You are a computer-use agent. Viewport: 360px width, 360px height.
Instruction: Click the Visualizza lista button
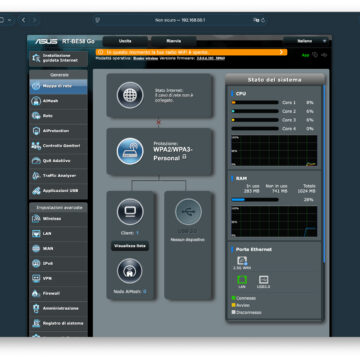(130, 246)
